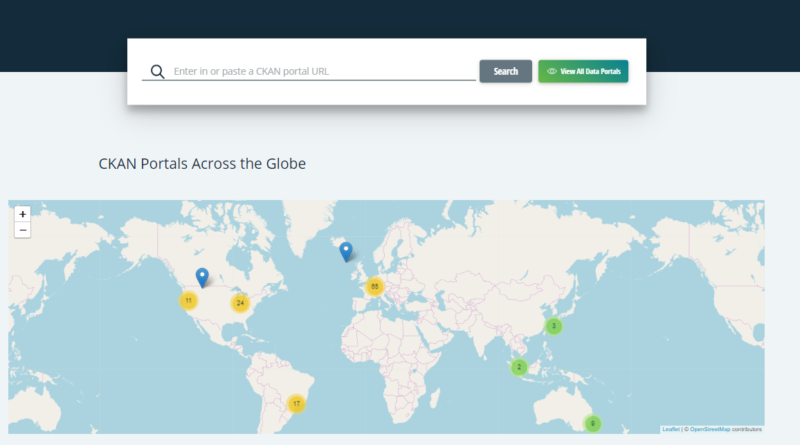Open the cluster marker labeled 11
Screen dimensions: 800x445
point(189,301)
